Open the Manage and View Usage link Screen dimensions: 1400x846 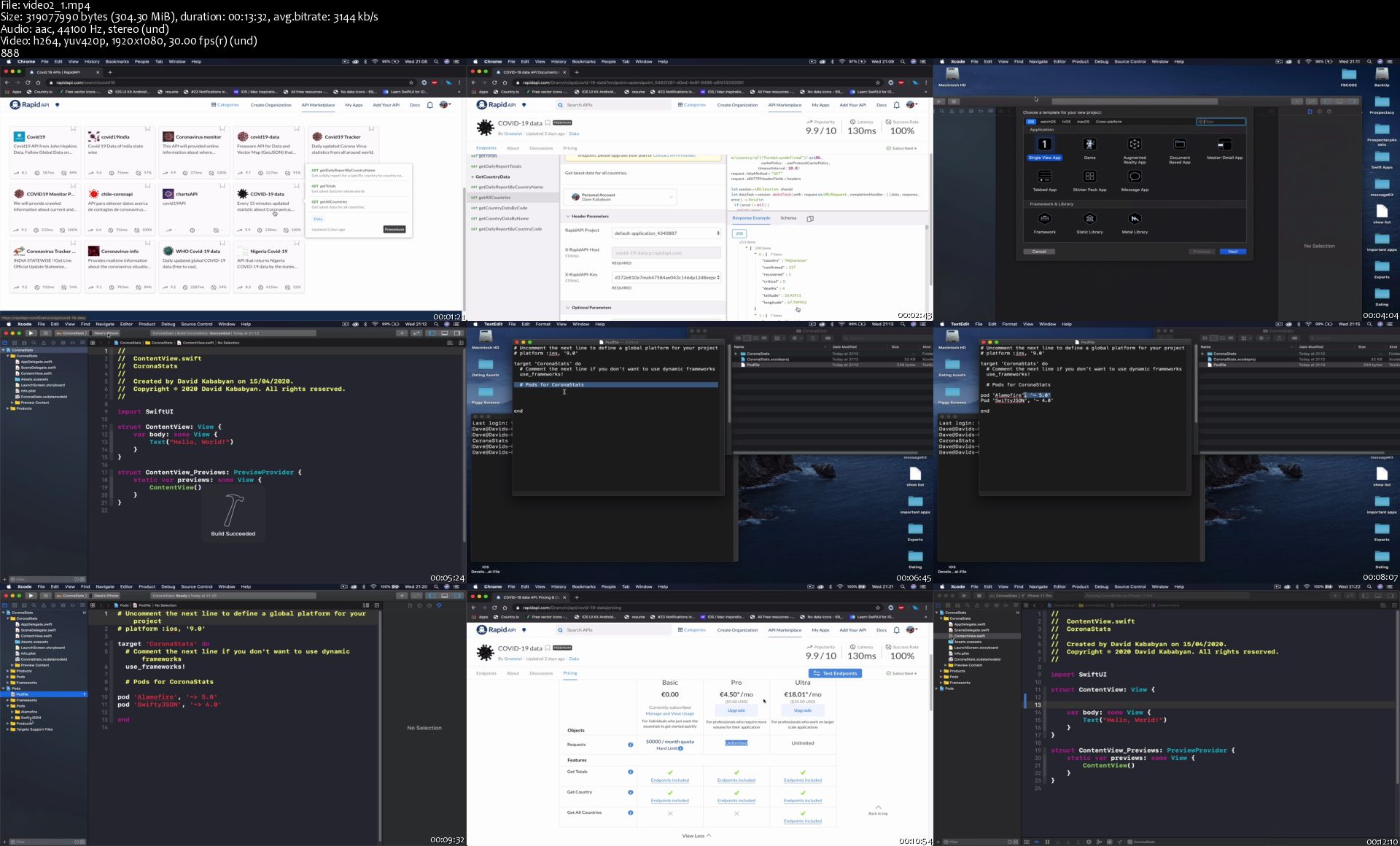(670, 713)
